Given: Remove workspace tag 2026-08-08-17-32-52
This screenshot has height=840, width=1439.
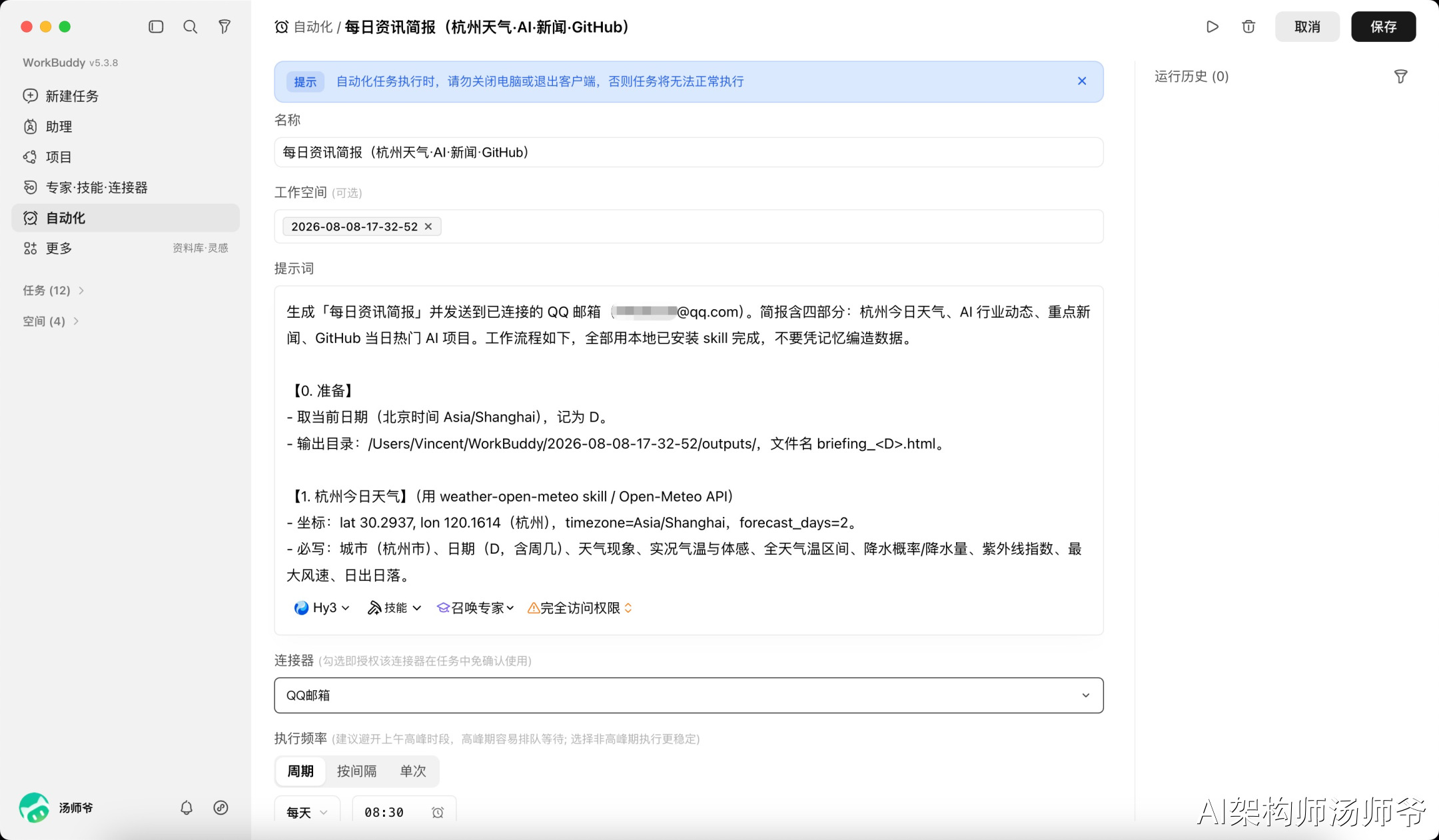Looking at the screenshot, I should tap(428, 226).
